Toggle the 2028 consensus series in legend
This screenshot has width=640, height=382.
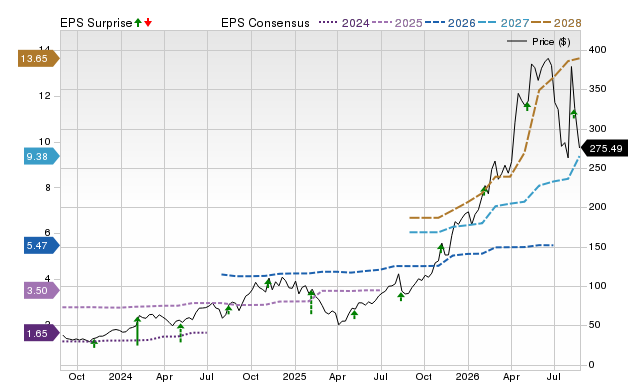[x=556, y=23]
